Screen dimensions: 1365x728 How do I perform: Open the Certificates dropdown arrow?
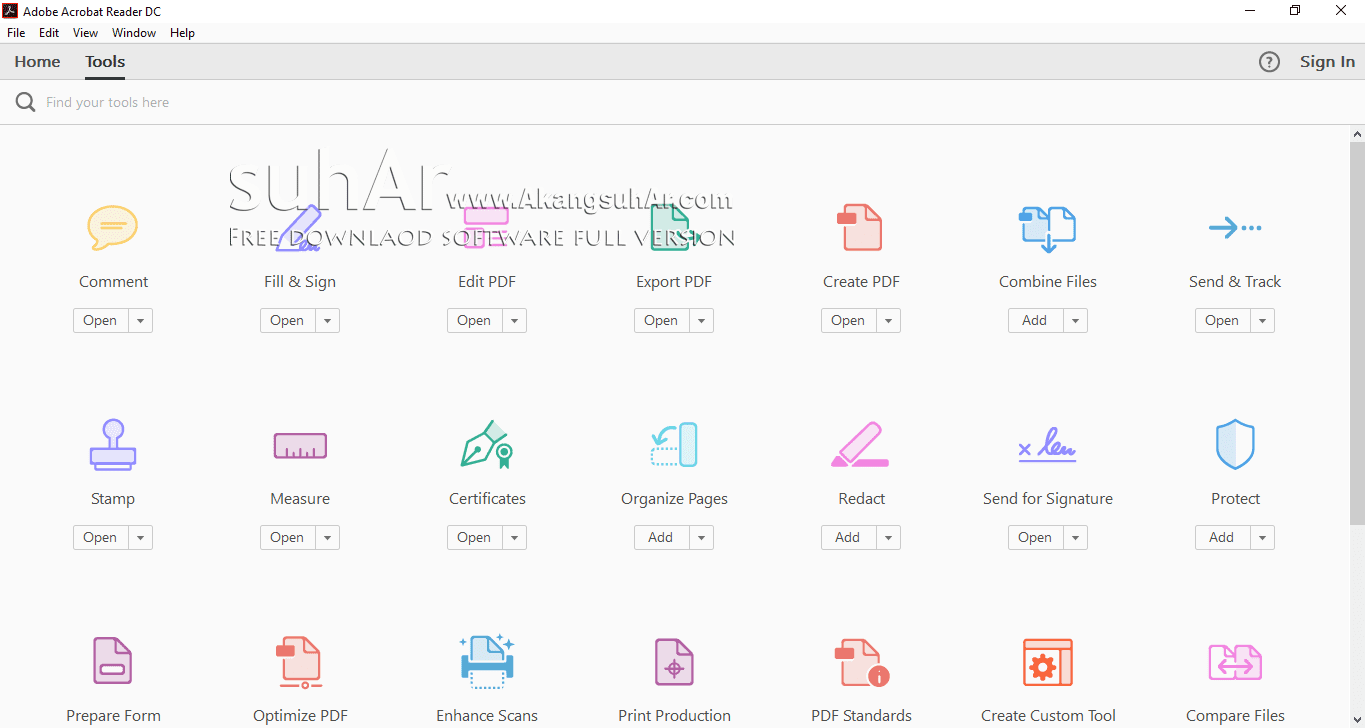click(514, 538)
